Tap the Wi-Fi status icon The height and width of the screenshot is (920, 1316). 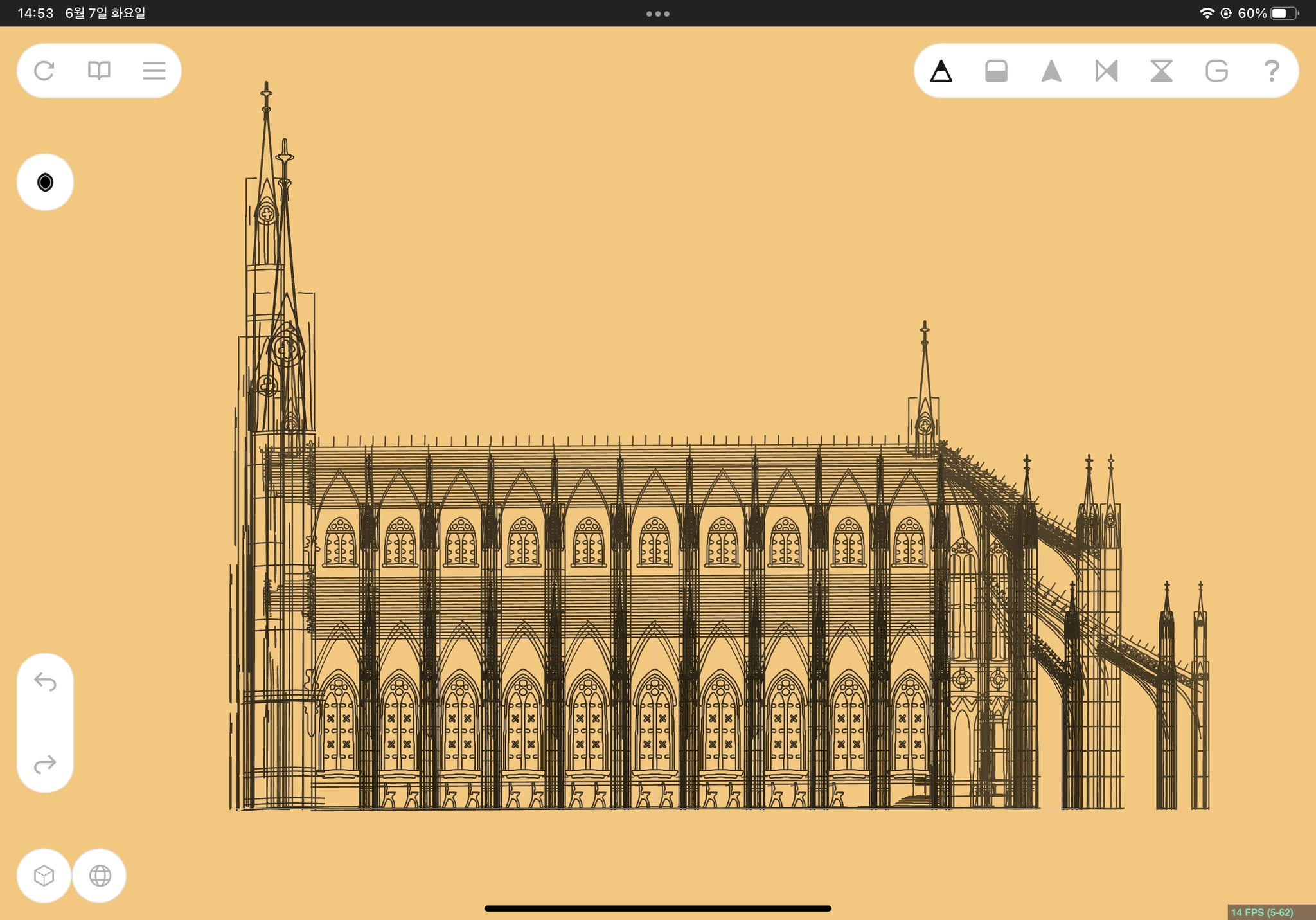click(1207, 14)
